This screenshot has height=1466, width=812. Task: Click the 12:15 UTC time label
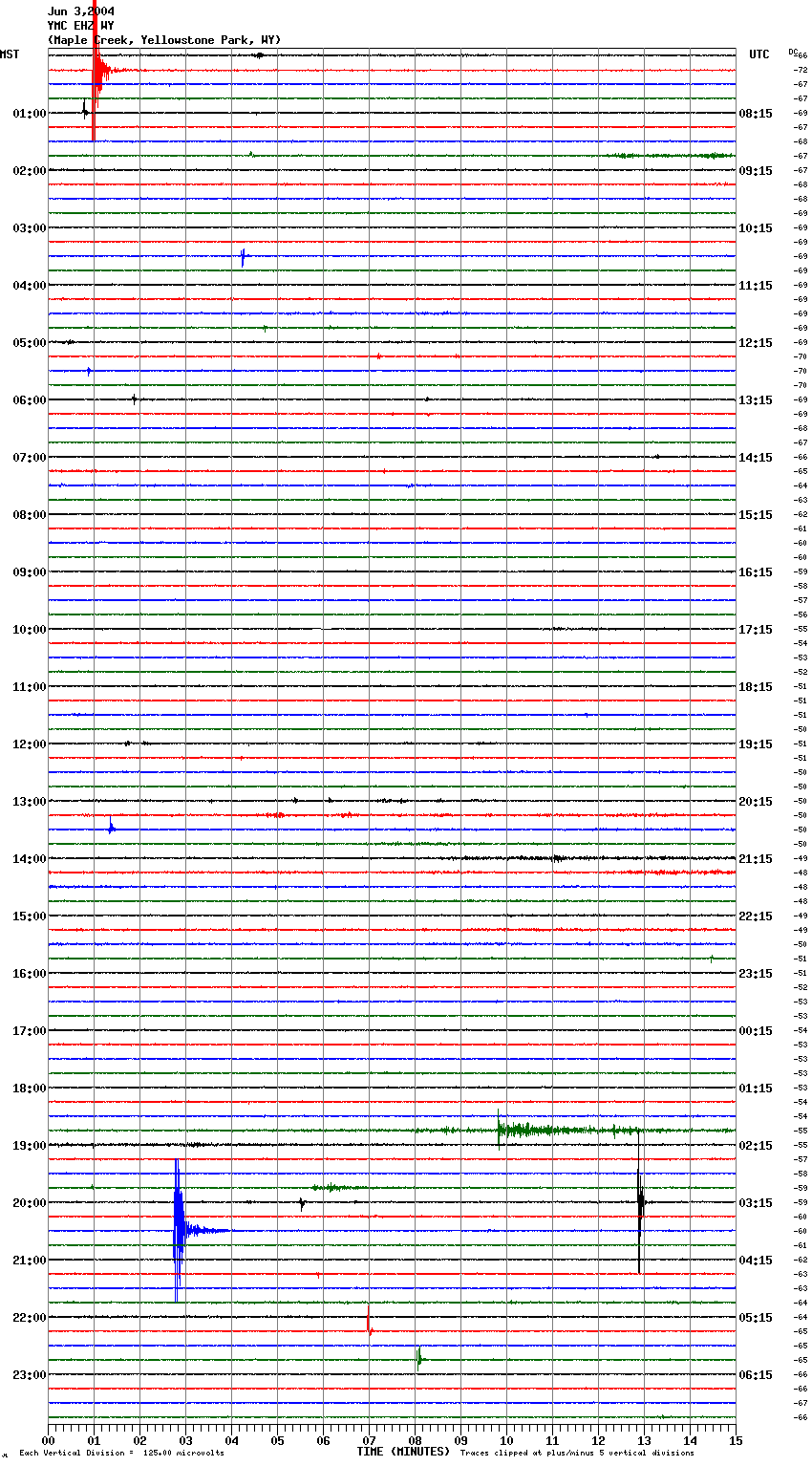756,343
